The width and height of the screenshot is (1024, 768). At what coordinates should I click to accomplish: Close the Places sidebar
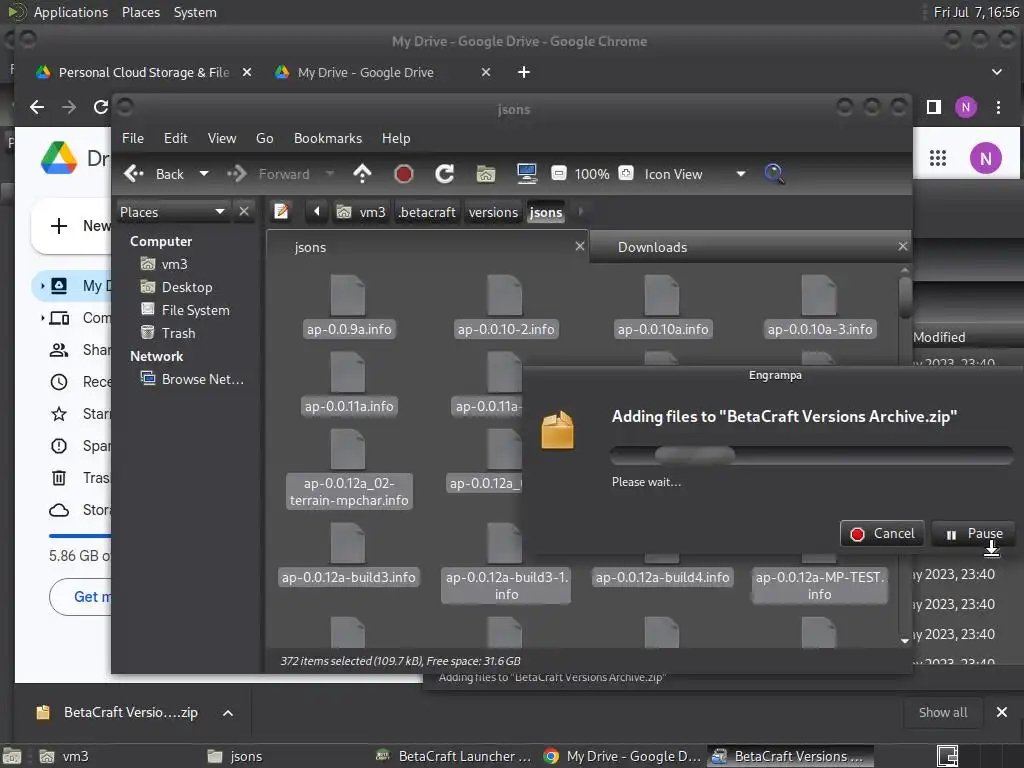coord(244,212)
